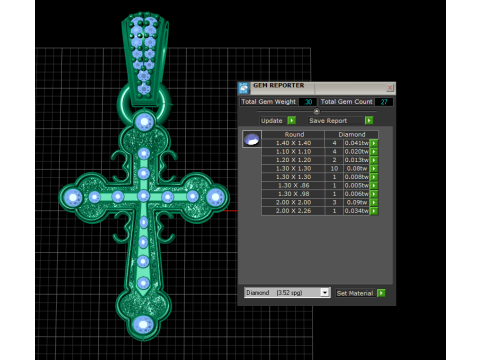The image size is (480, 360).
Task: Click green arrow on the 1.20 X 1.20 row
Action: (374, 160)
